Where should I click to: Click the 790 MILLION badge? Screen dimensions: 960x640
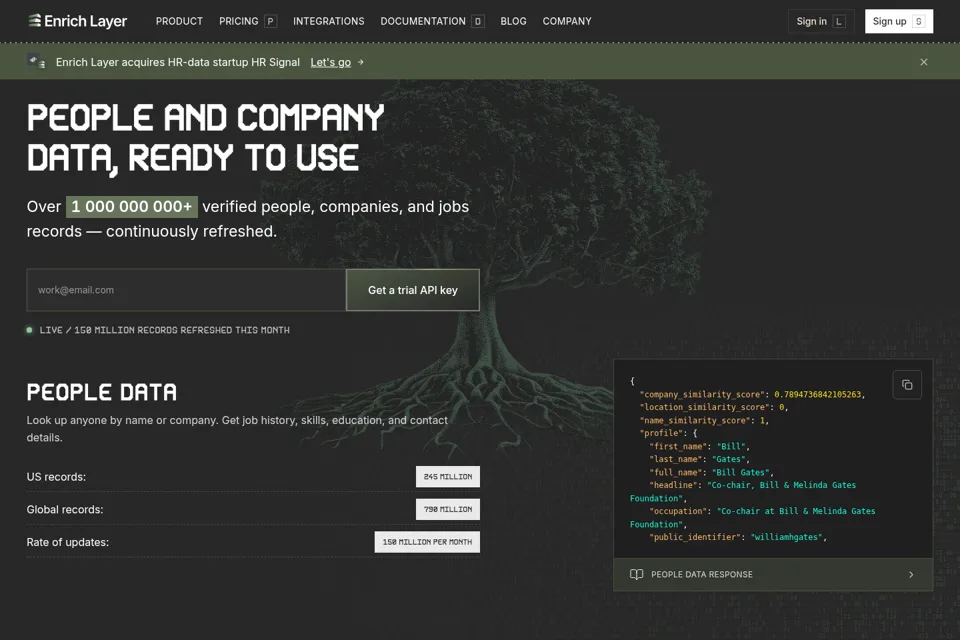[x=448, y=509]
